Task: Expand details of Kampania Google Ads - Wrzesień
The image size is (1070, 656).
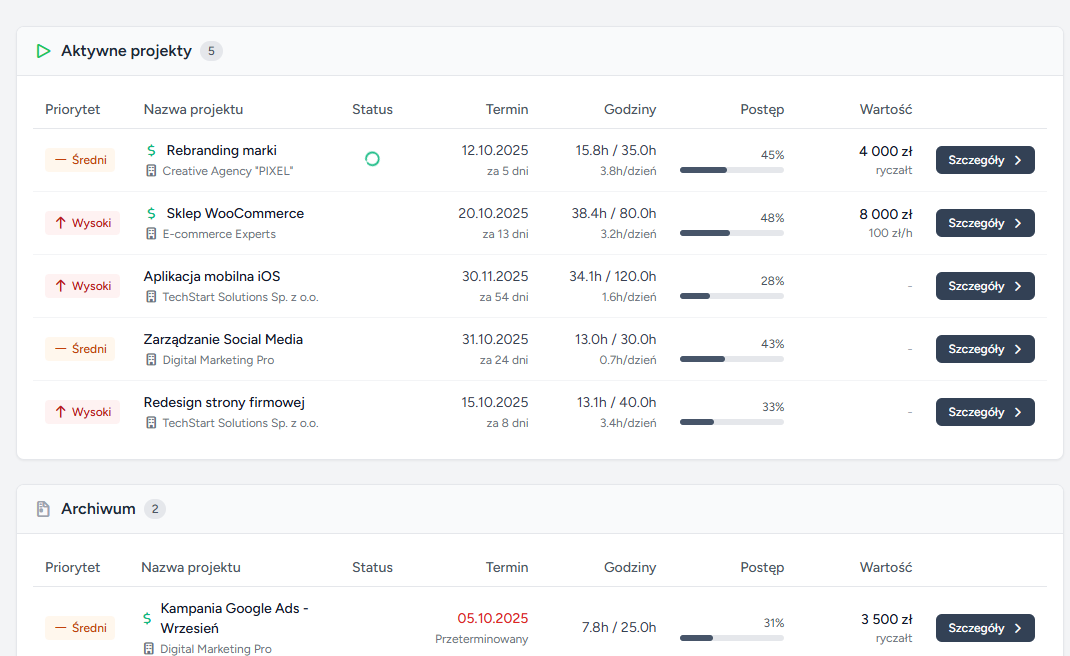Action: click(x=984, y=628)
